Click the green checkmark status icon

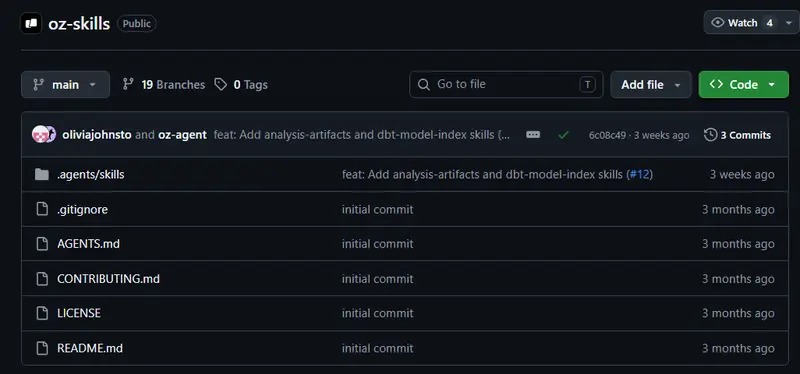coord(563,135)
